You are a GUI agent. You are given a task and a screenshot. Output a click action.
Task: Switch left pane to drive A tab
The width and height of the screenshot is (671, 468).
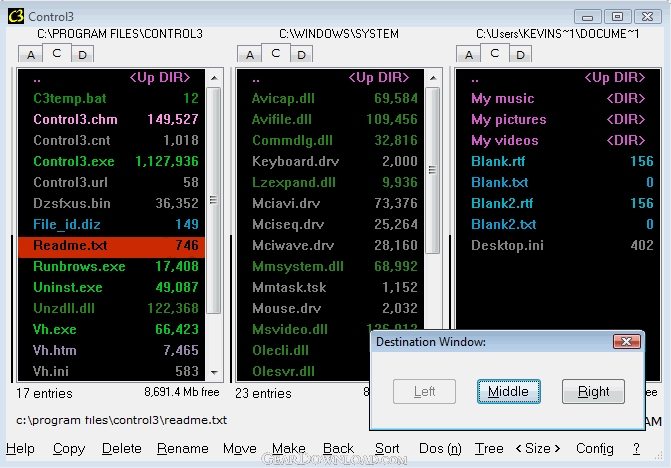[x=31, y=55]
